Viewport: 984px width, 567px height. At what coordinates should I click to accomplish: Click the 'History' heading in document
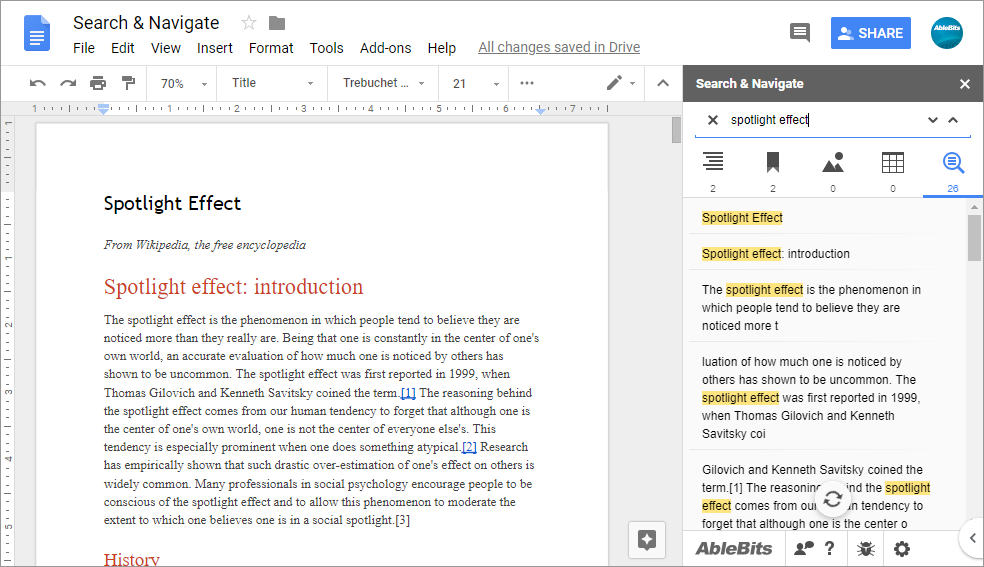coord(132,559)
